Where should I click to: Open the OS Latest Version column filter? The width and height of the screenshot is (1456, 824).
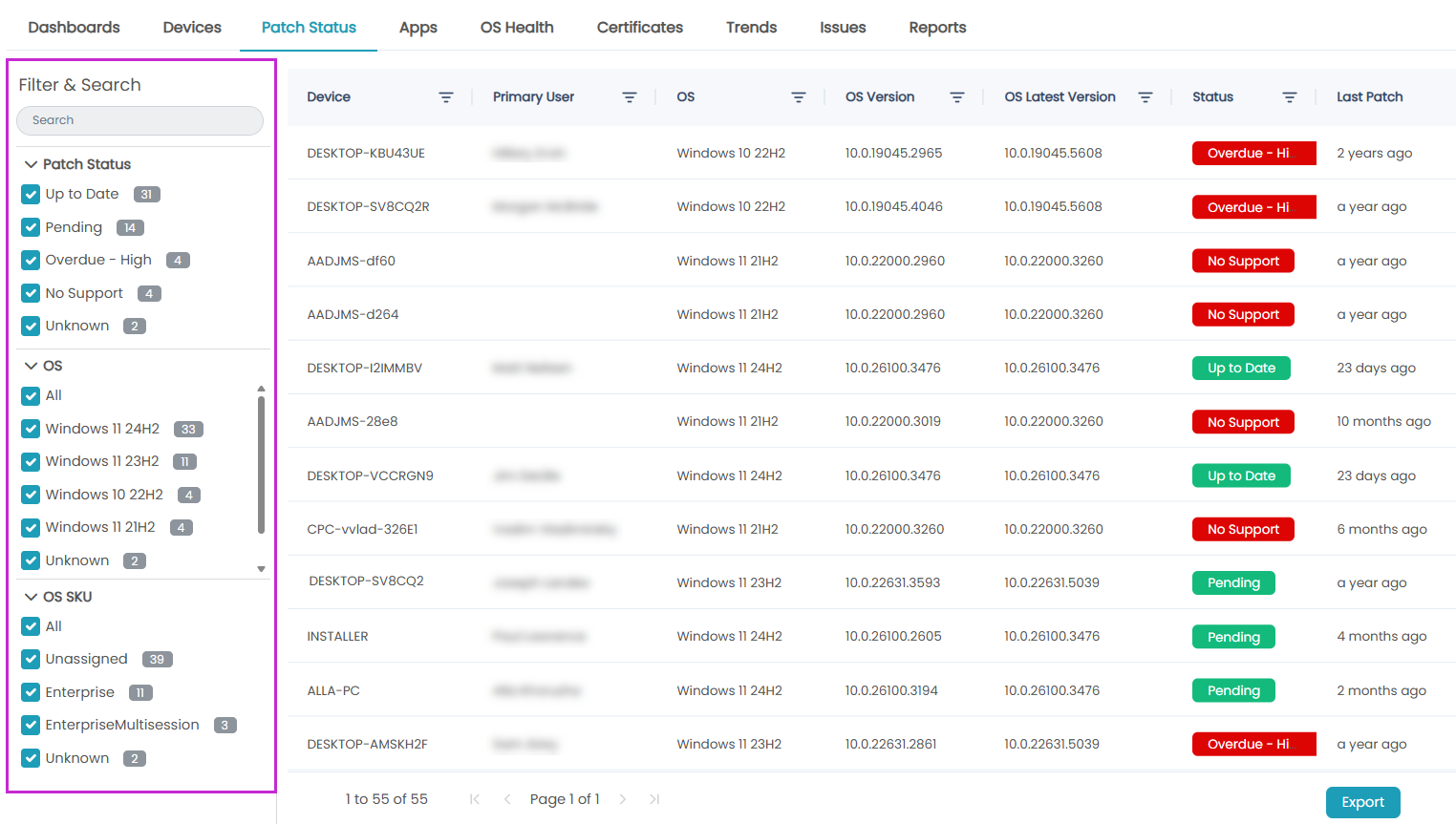point(1146,96)
